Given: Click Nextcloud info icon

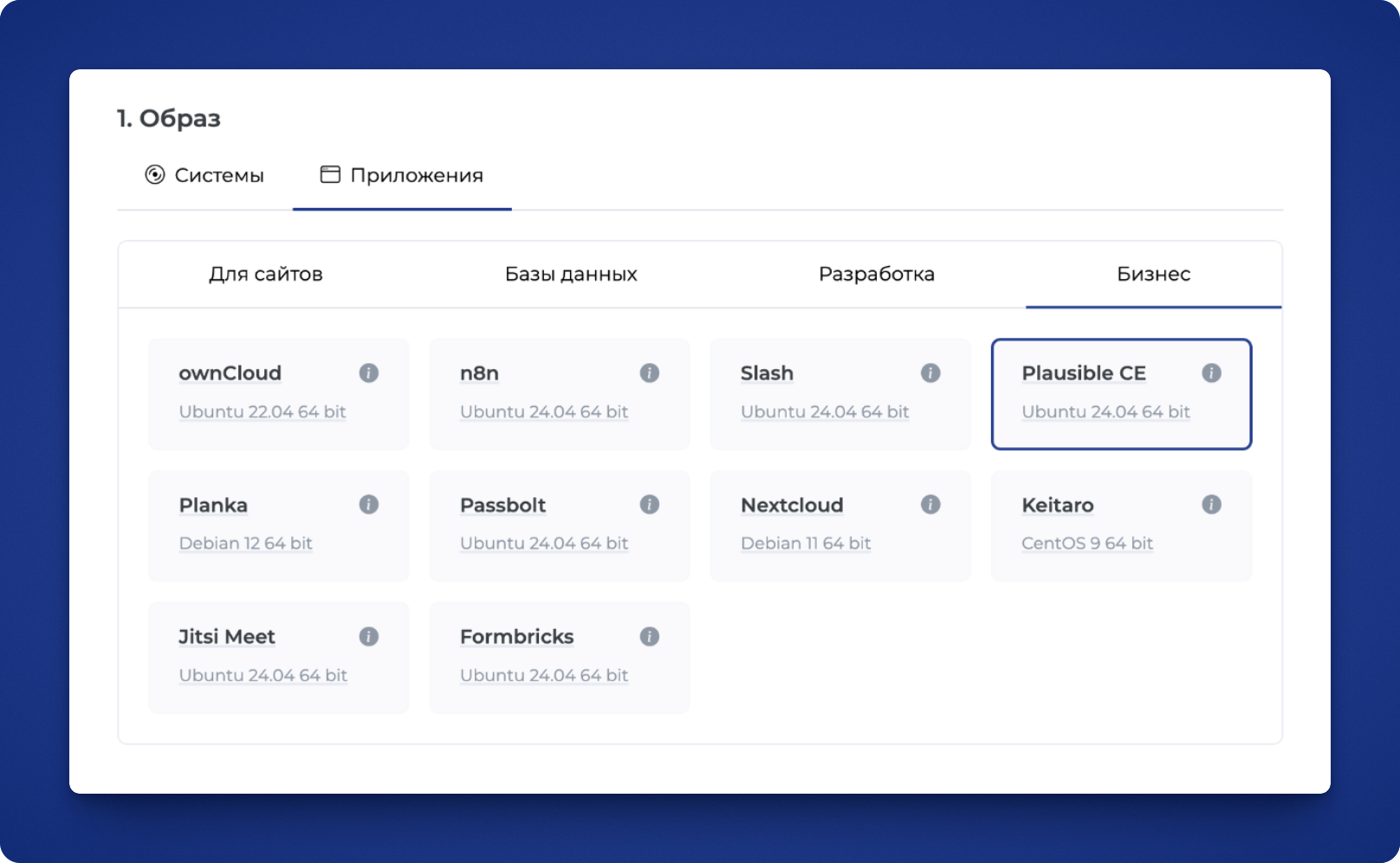Looking at the screenshot, I should (x=930, y=504).
